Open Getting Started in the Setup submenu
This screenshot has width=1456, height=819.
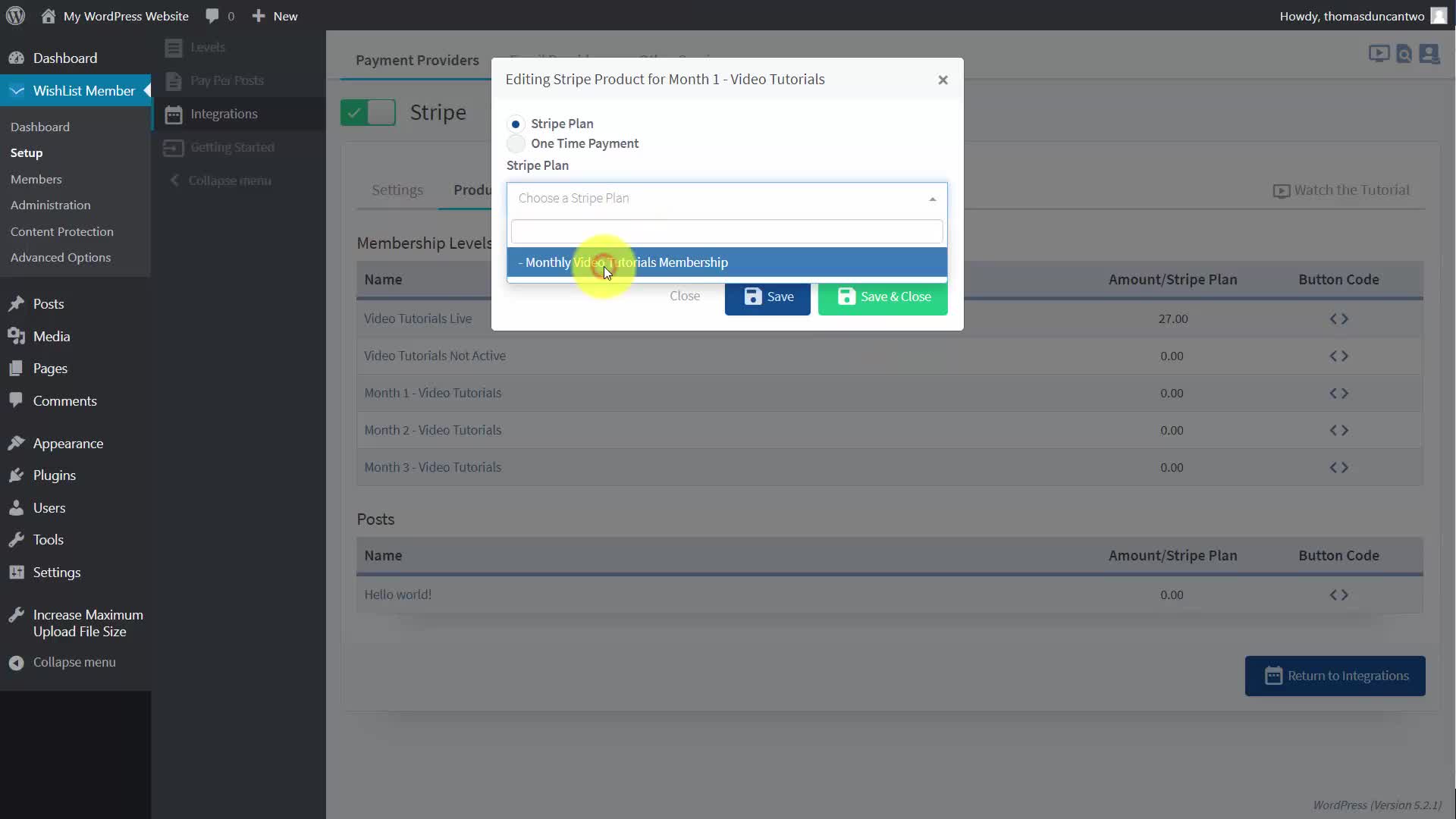tap(232, 148)
